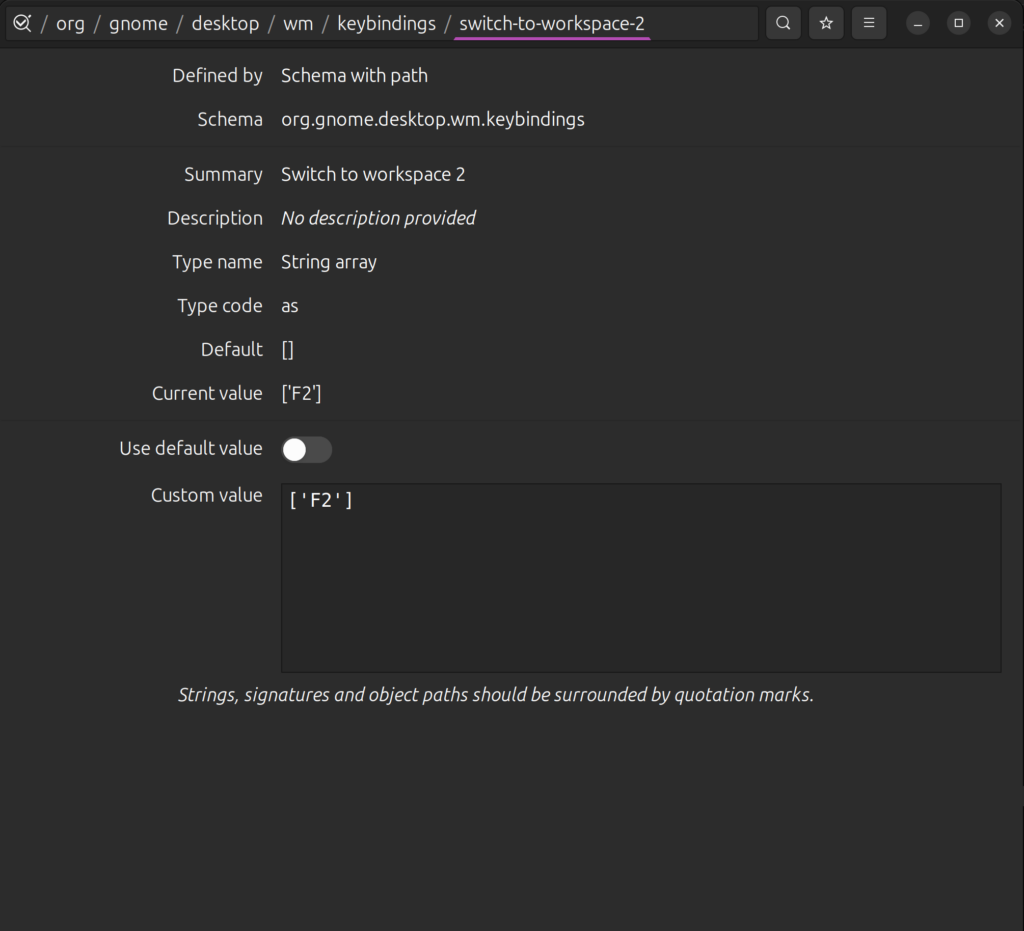Click the switch-to-workspace-2 path entry
This screenshot has height=931, width=1024.
pos(552,24)
